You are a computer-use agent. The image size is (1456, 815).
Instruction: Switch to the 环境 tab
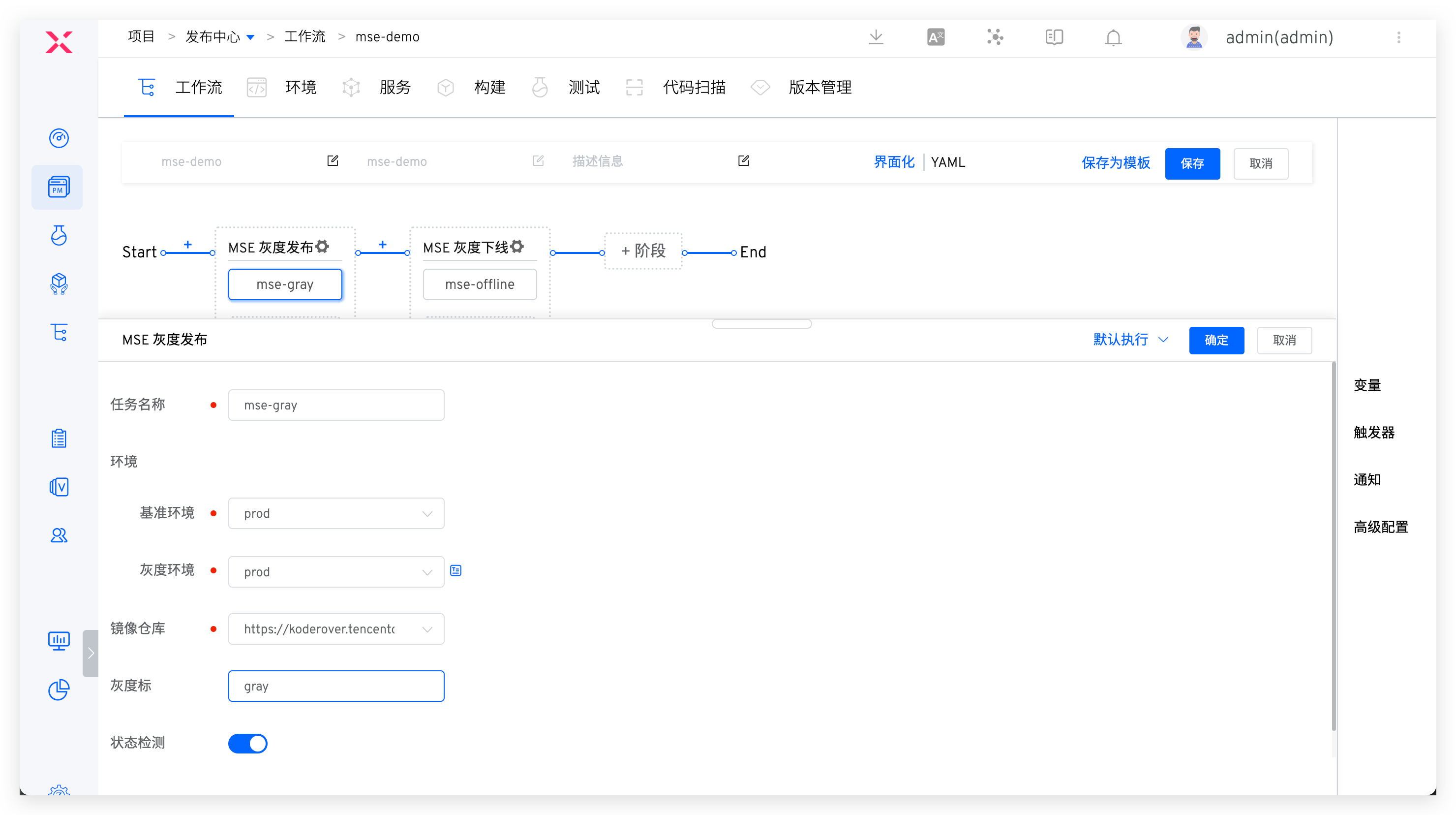click(301, 88)
